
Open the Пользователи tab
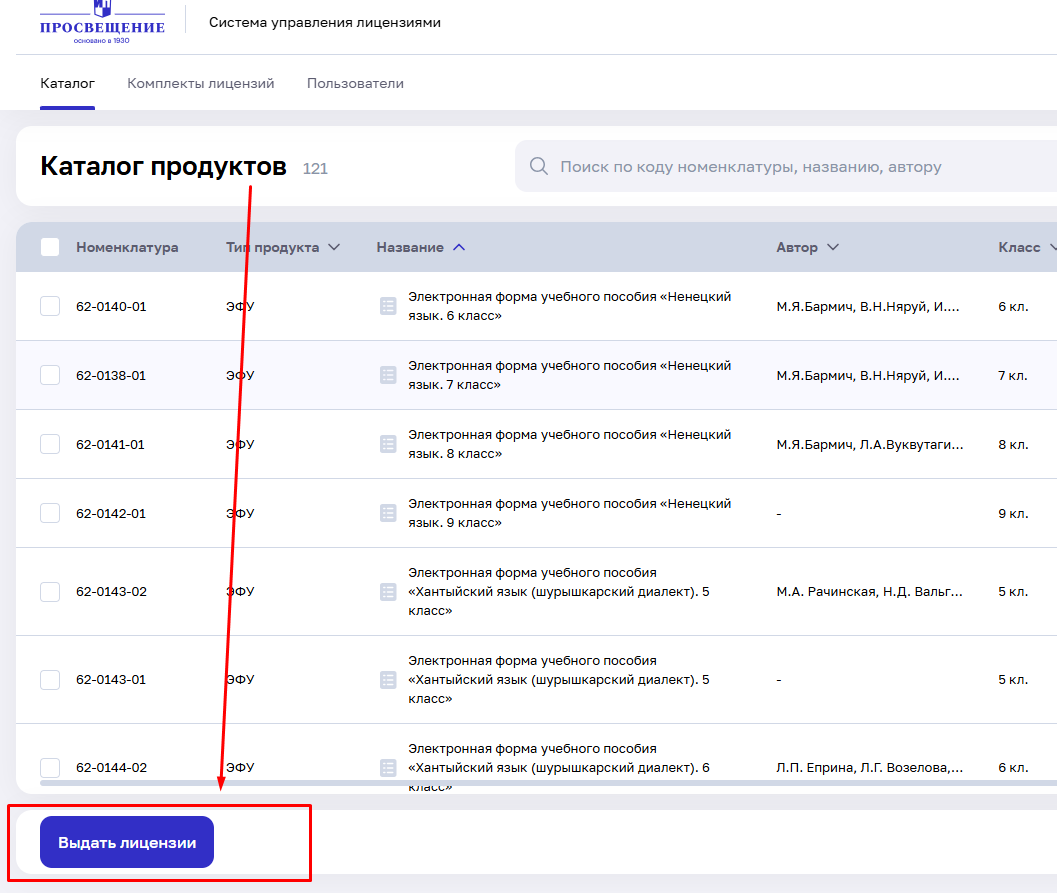coord(355,83)
